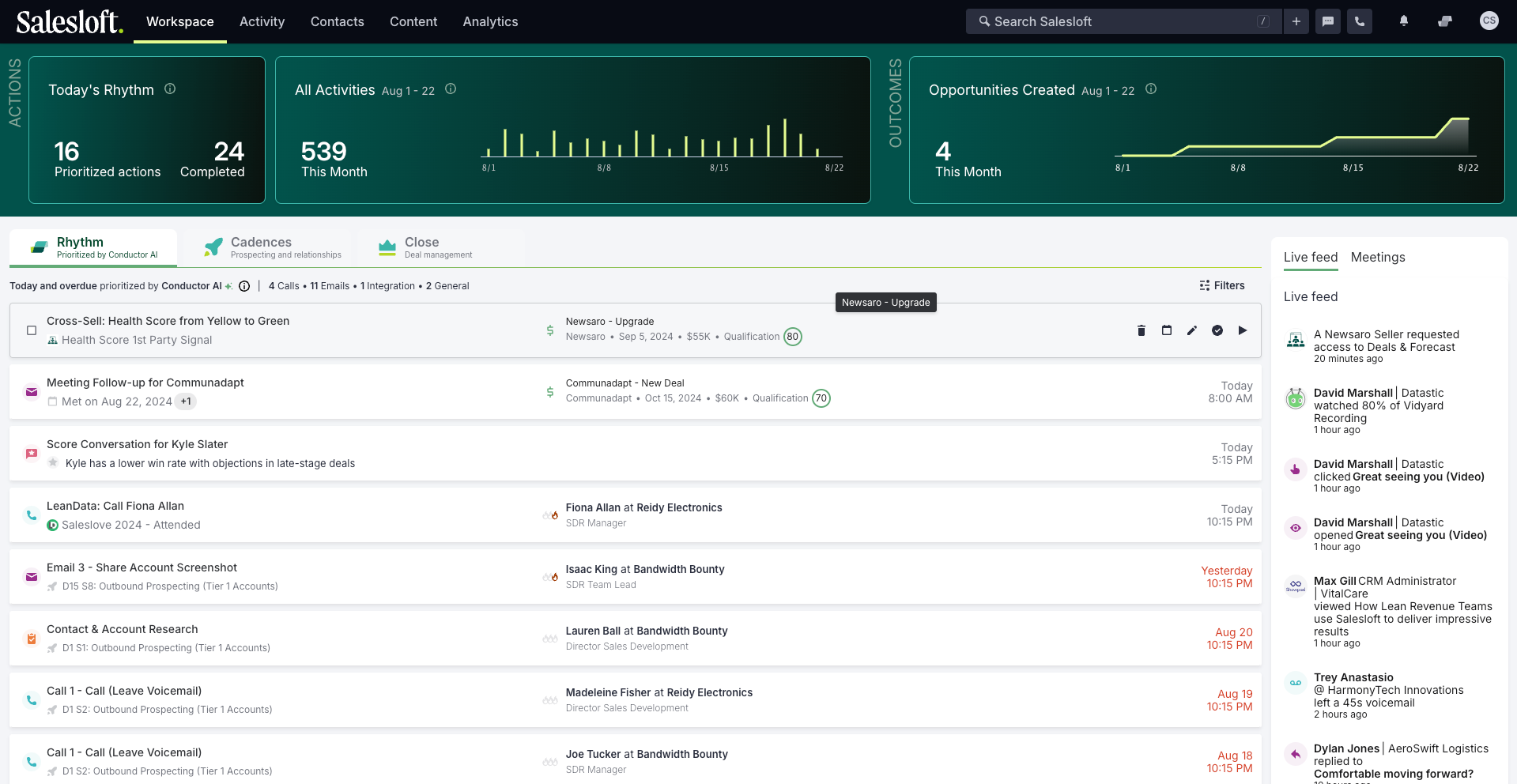The image size is (1517, 784).
Task: Open the Activity menu
Action: [262, 21]
